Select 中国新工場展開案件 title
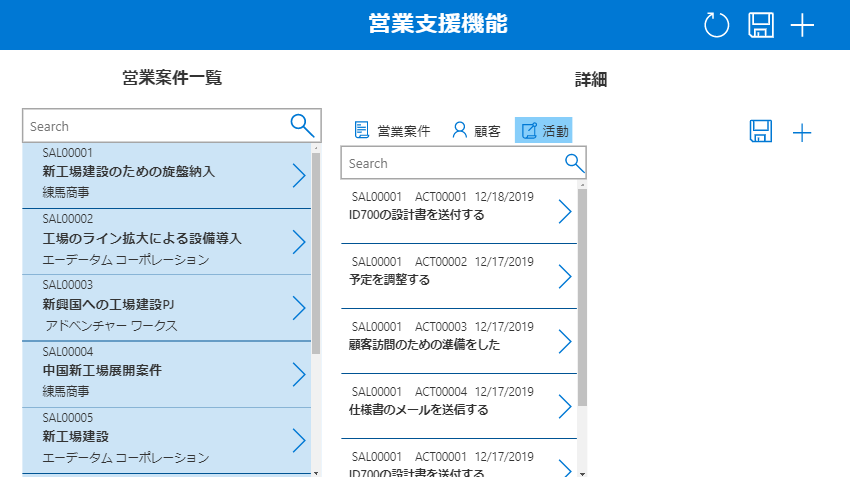Screen dimensions: 850x477 coord(102,370)
